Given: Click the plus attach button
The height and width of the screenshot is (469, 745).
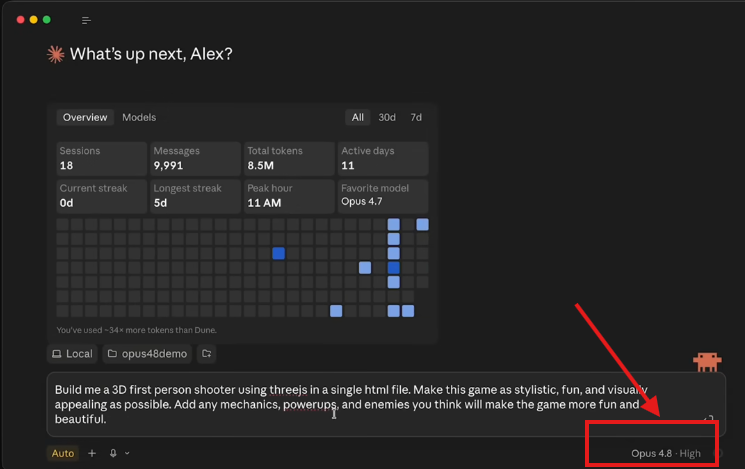Looking at the screenshot, I should [x=92, y=453].
